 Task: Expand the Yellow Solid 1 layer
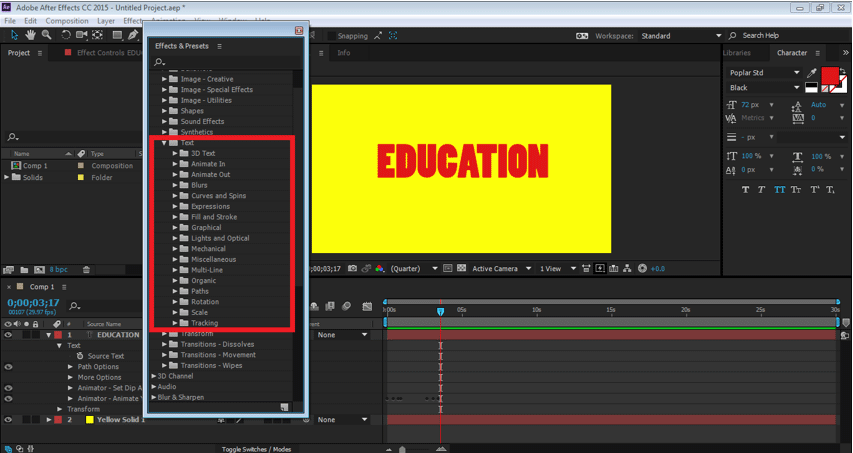pyautogui.click(x=48, y=420)
